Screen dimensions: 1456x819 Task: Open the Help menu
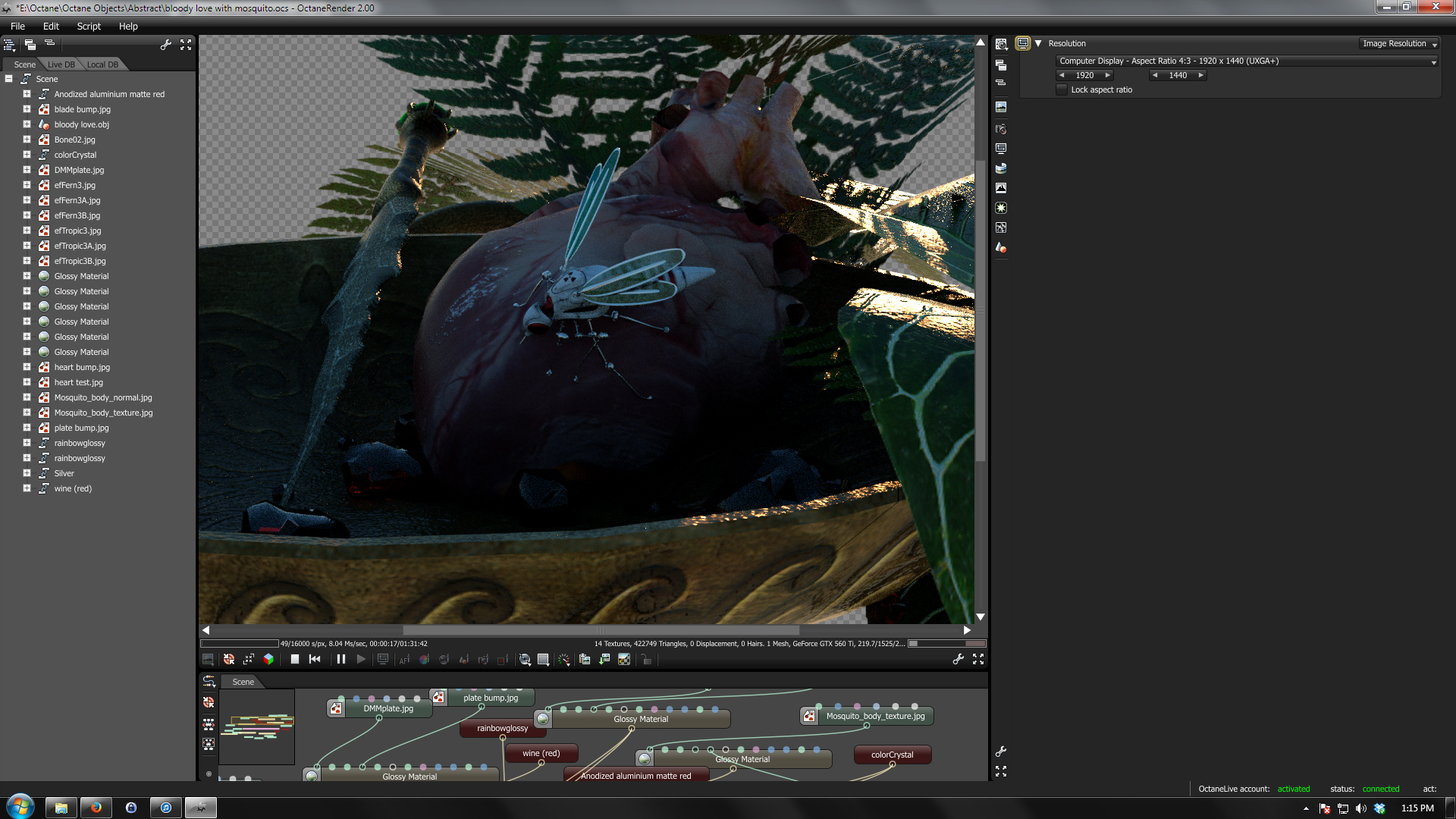(128, 27)
